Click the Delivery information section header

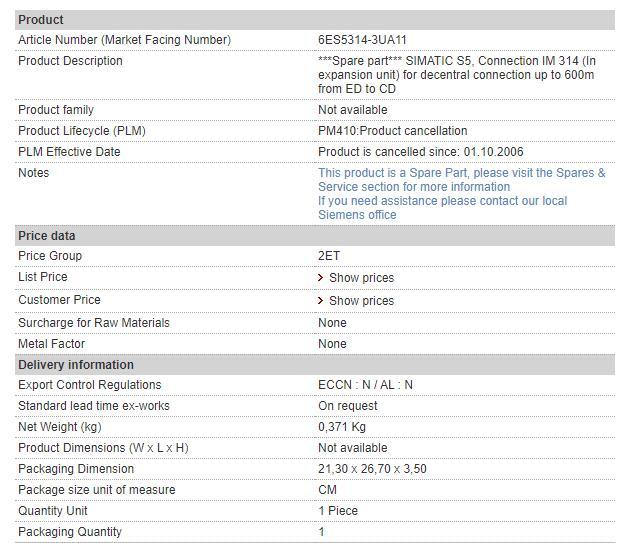click(x=76, y=365)
